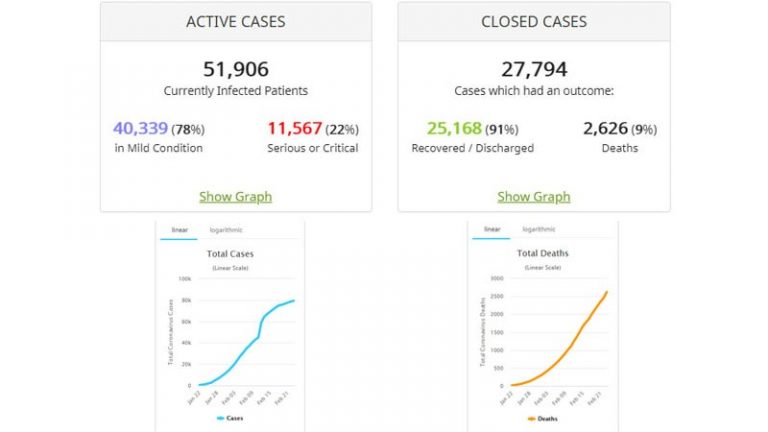
Task: Open Show Graph link under Active Cases
Action: [235, 197]
